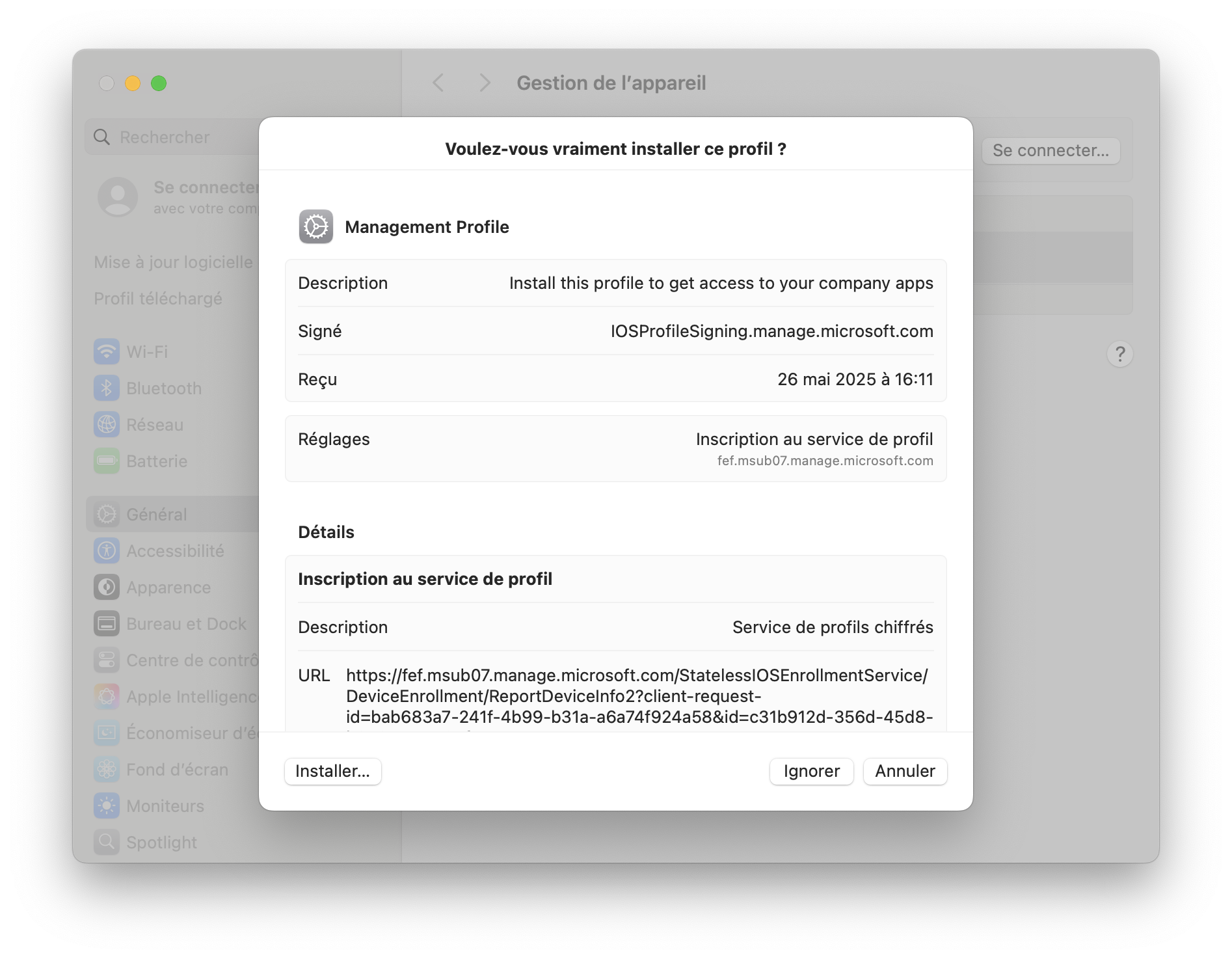Open help with the question mark button

[1119, 355]
